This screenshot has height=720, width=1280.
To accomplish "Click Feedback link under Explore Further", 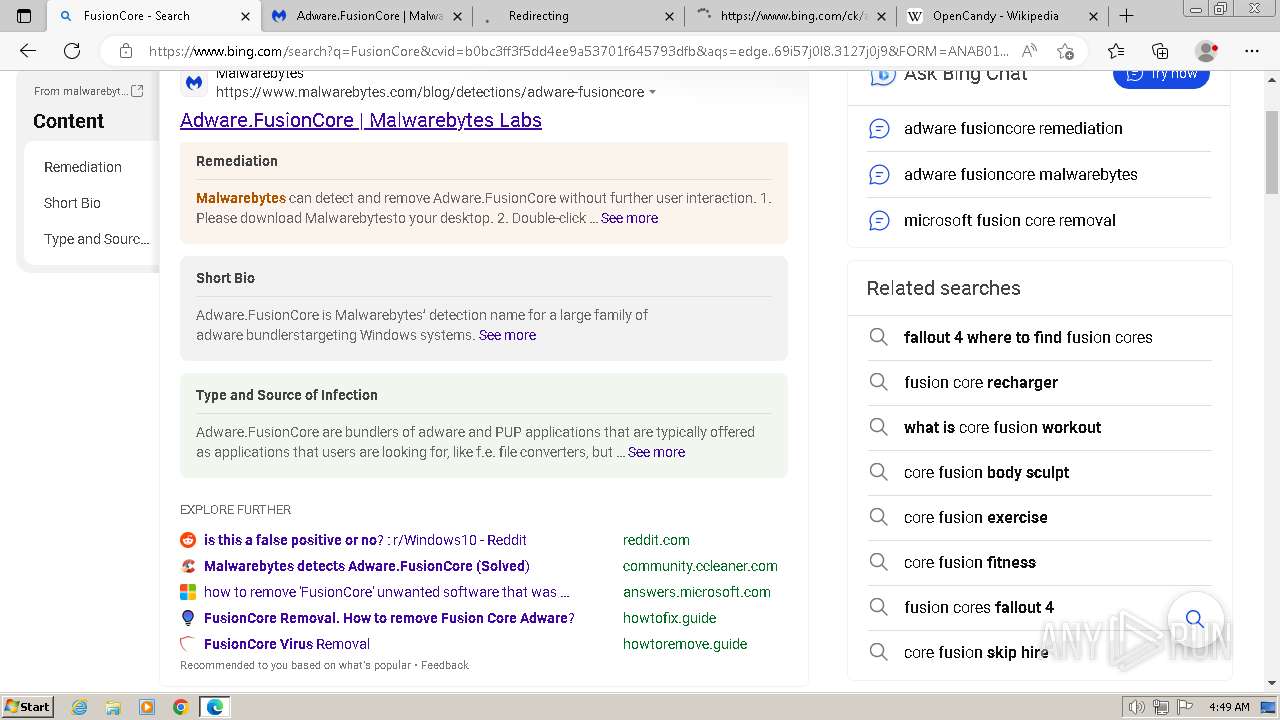I will (444, 665).
